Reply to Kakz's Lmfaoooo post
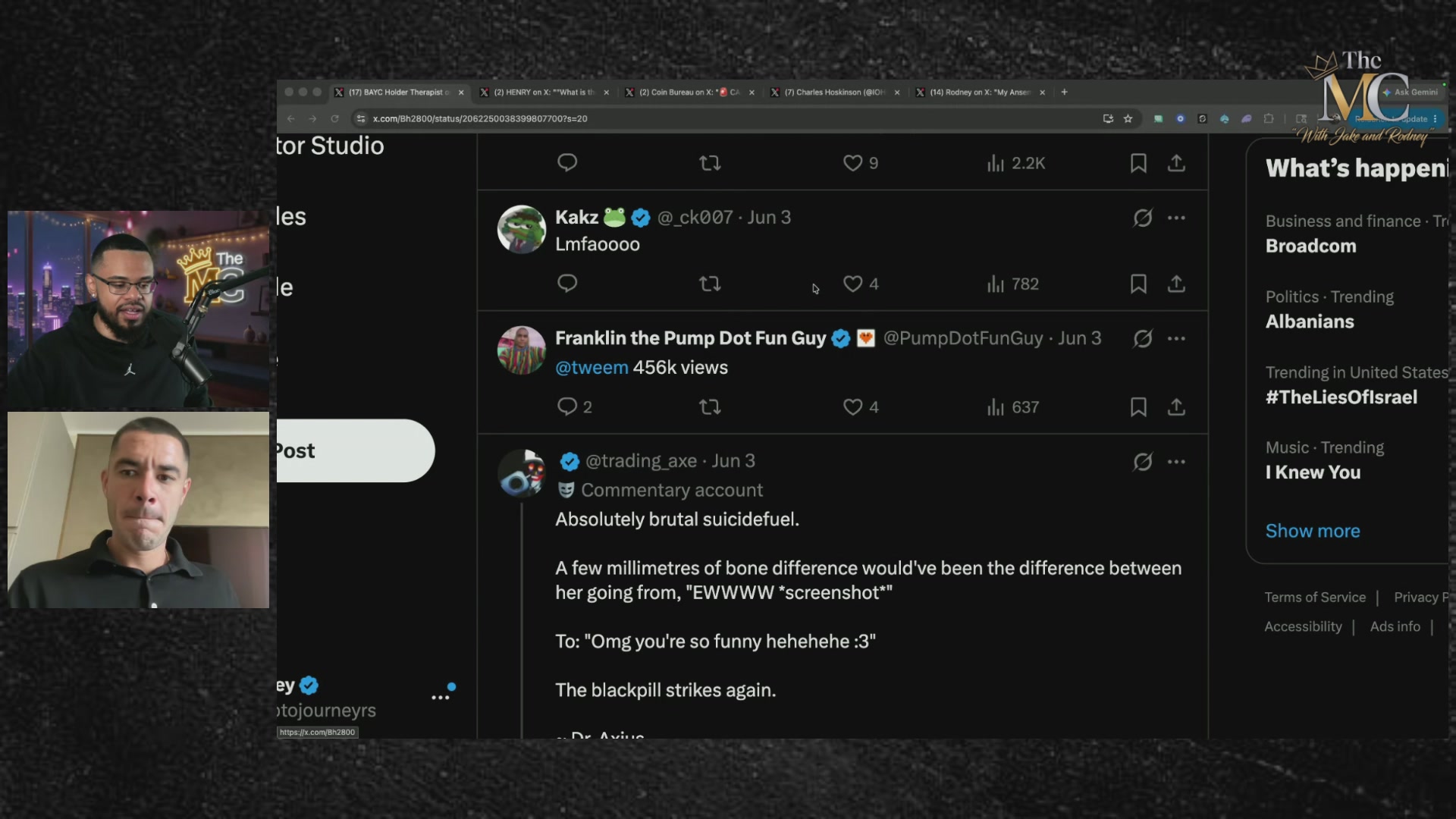The width and height of the screenshot is (1456, 819). point(567,284)
